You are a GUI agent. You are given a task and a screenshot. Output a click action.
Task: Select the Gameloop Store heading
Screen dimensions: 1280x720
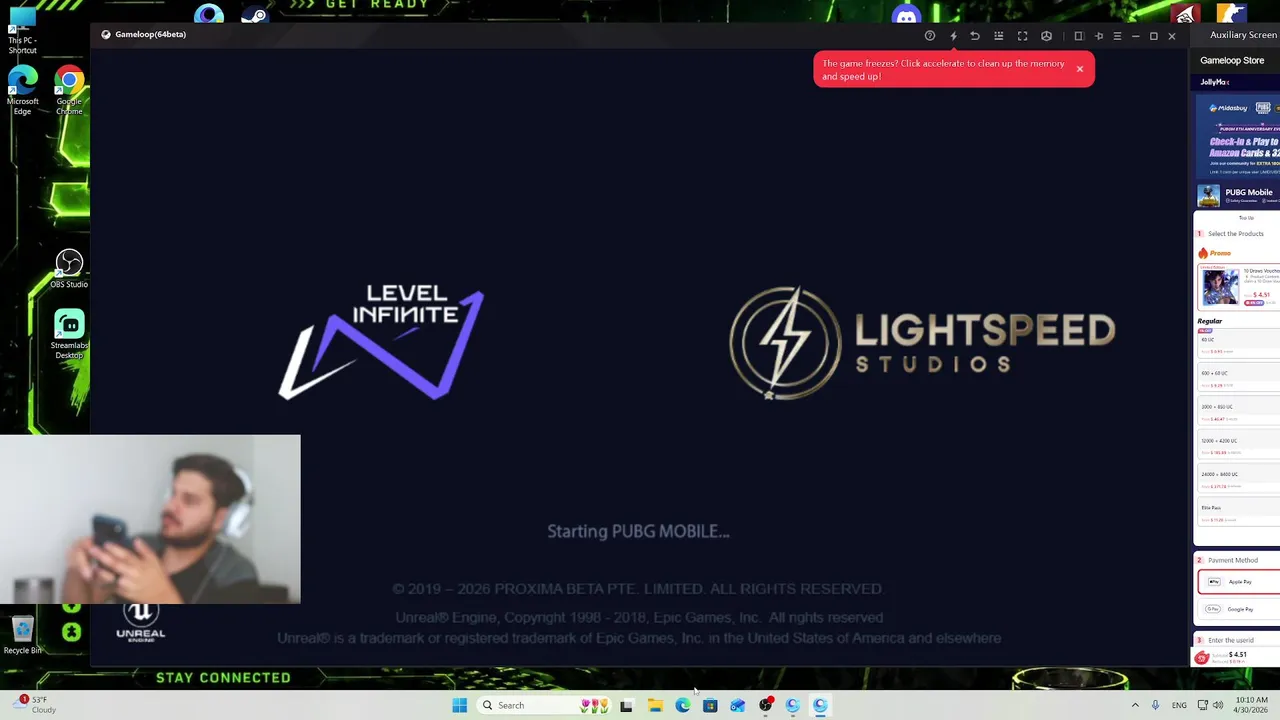click(x=1232, y=60)
